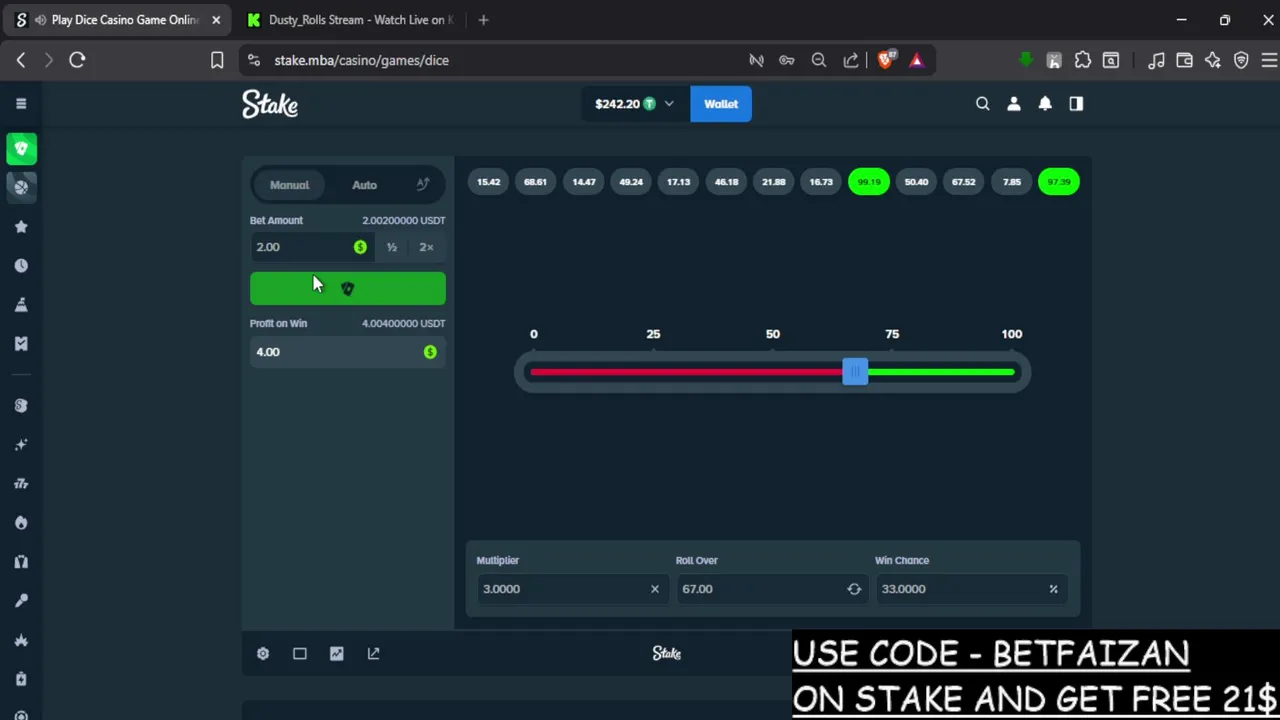Screen dimensions: 1280x720
Task: Click the Multiplier input field
Action: 571,589
